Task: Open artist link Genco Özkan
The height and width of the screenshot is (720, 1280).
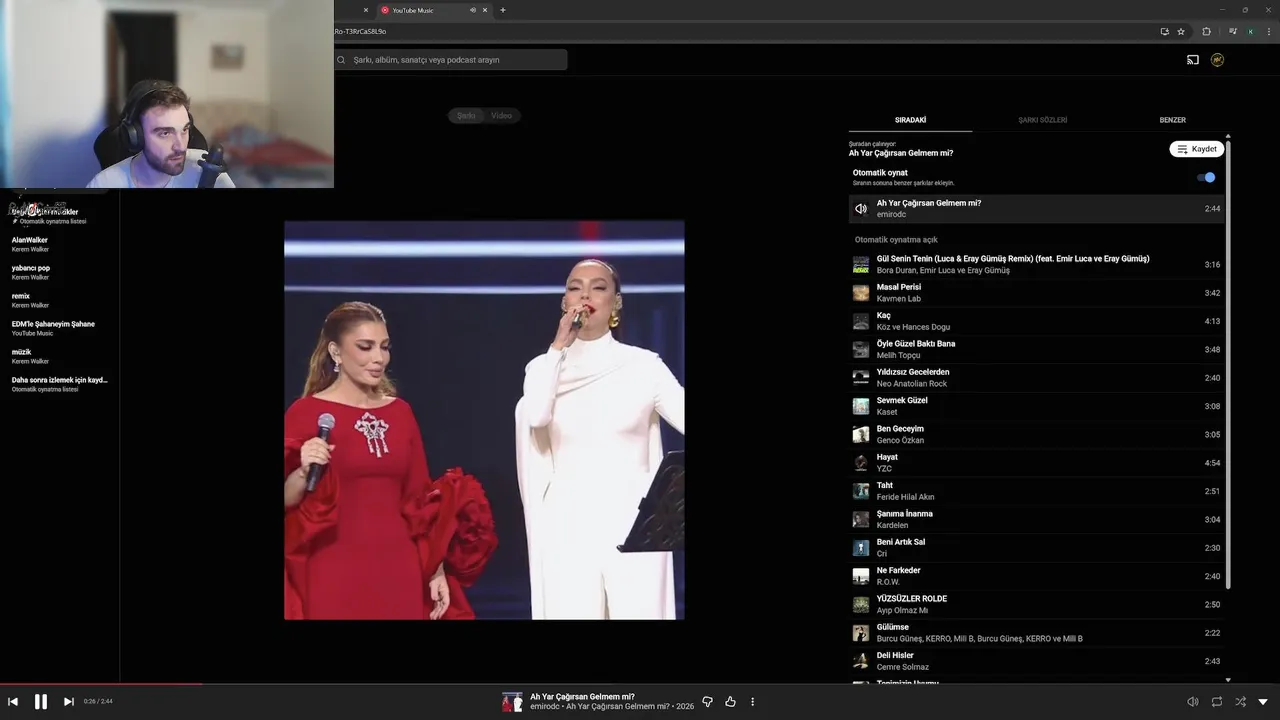Action: click(x=900, y=441)
